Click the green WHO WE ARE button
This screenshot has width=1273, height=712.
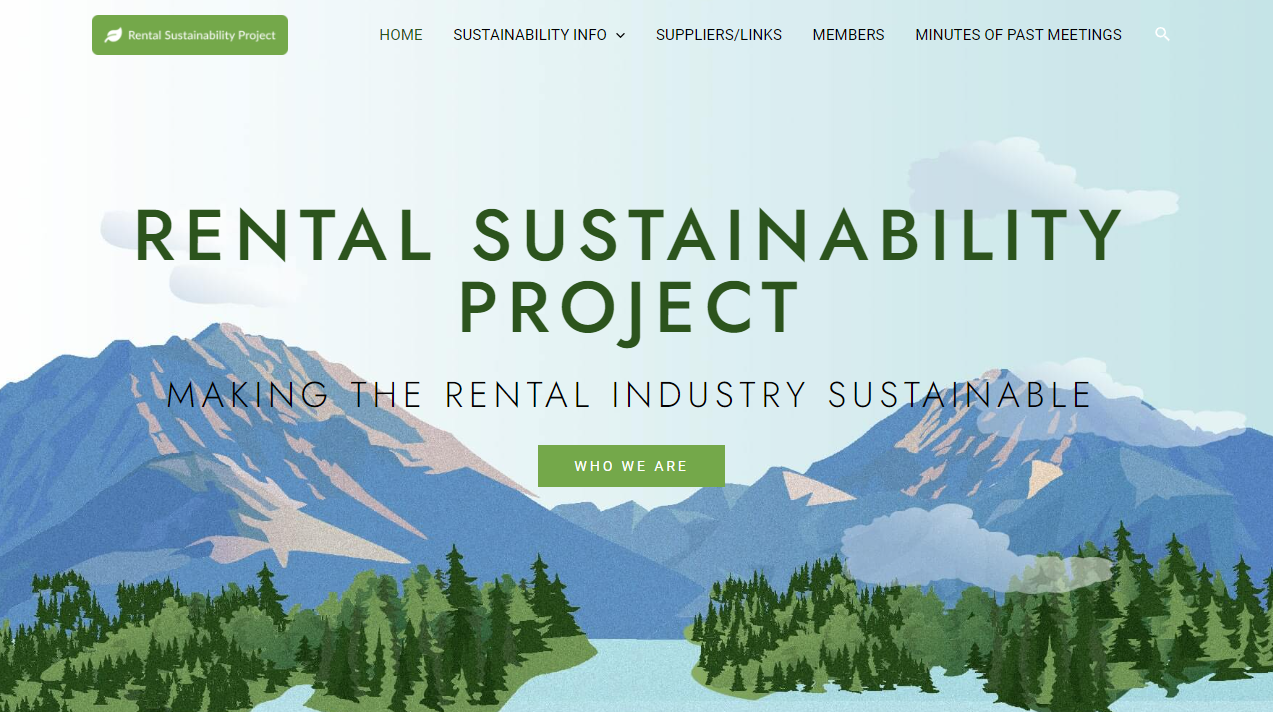pos(631,466)
